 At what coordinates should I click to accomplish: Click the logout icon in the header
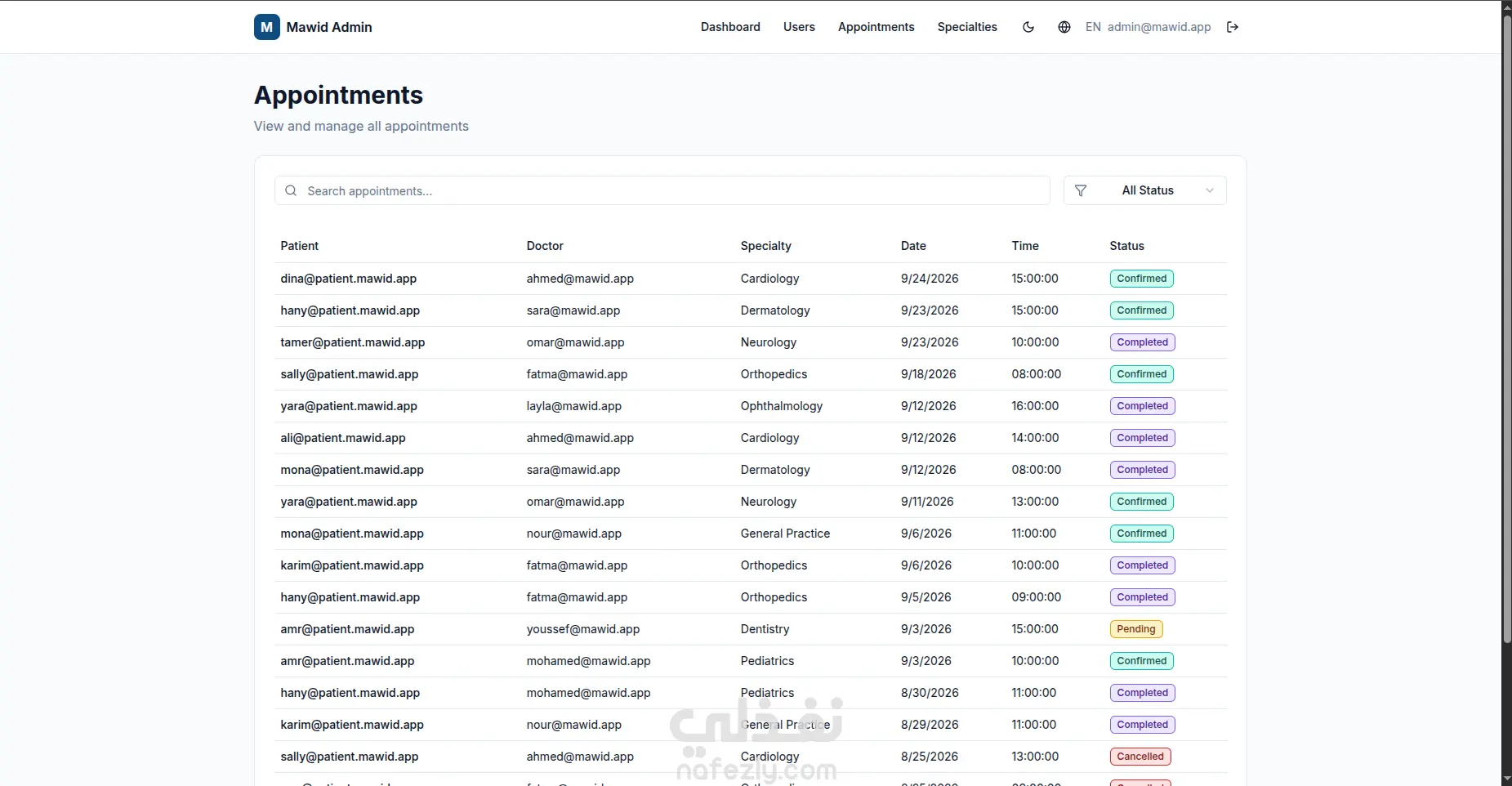point(1233,27)
